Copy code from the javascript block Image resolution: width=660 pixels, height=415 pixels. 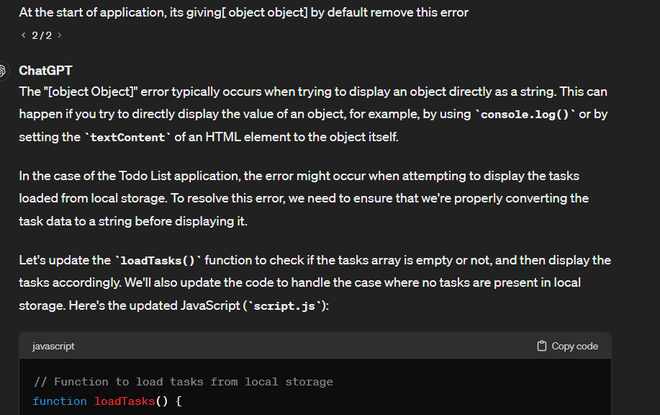pos(567,346)
